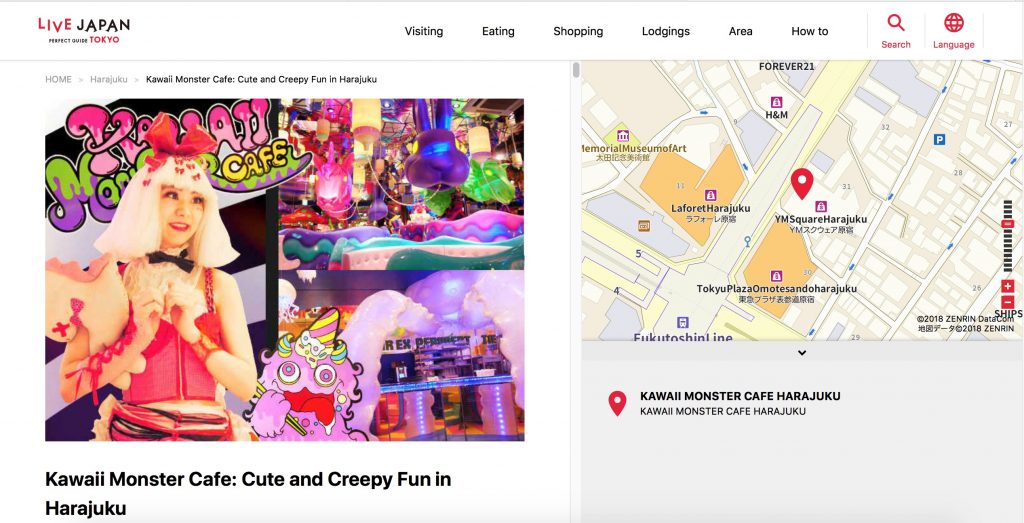Collapse the map with the chevron arrow
This screenshot has height=523, width=1024.
[802, 353]
